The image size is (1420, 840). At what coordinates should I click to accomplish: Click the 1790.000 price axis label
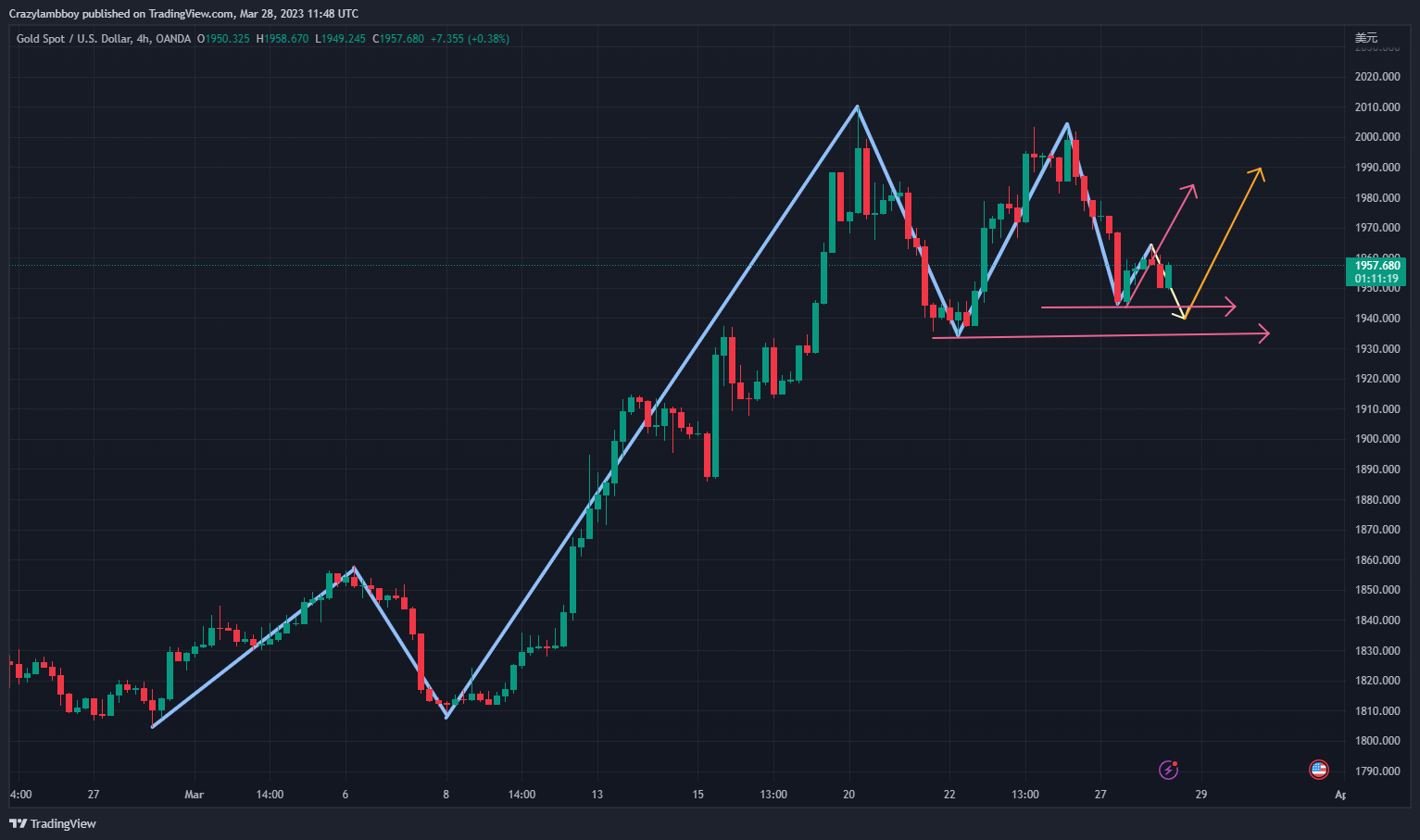(1377, 771)
